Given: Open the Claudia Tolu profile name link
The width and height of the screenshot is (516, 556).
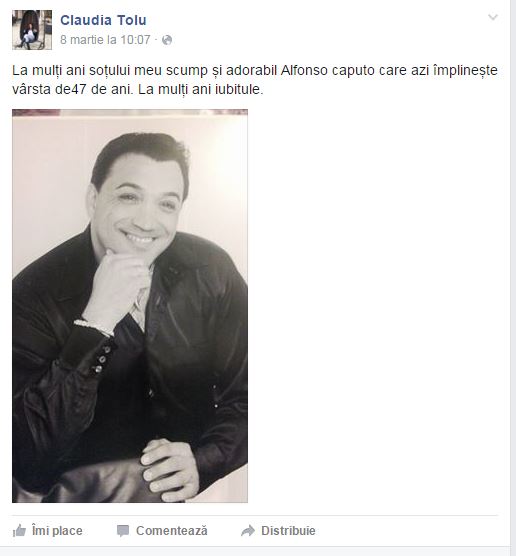Looking at the screenshot, I should pyautogui.click(x=103, y=20).
